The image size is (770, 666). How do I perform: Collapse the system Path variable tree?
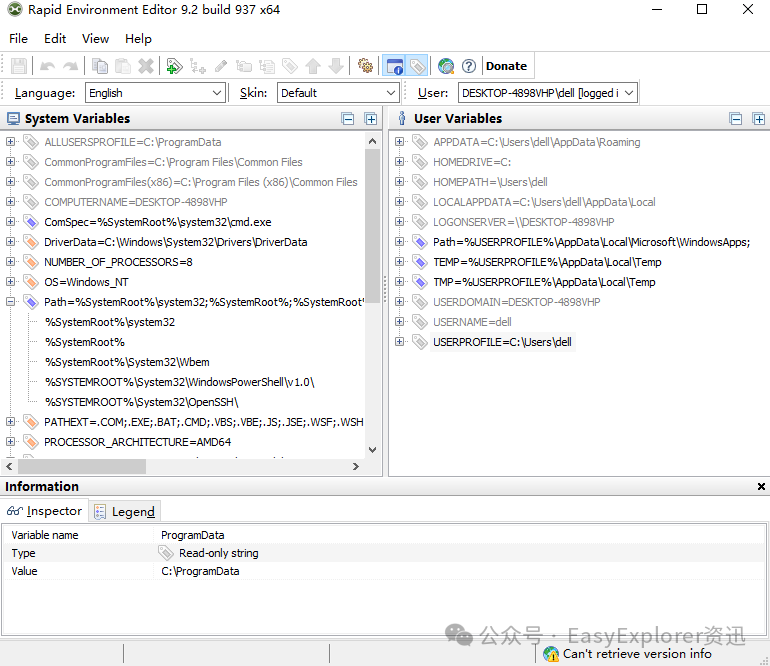(x=10, y=302)
